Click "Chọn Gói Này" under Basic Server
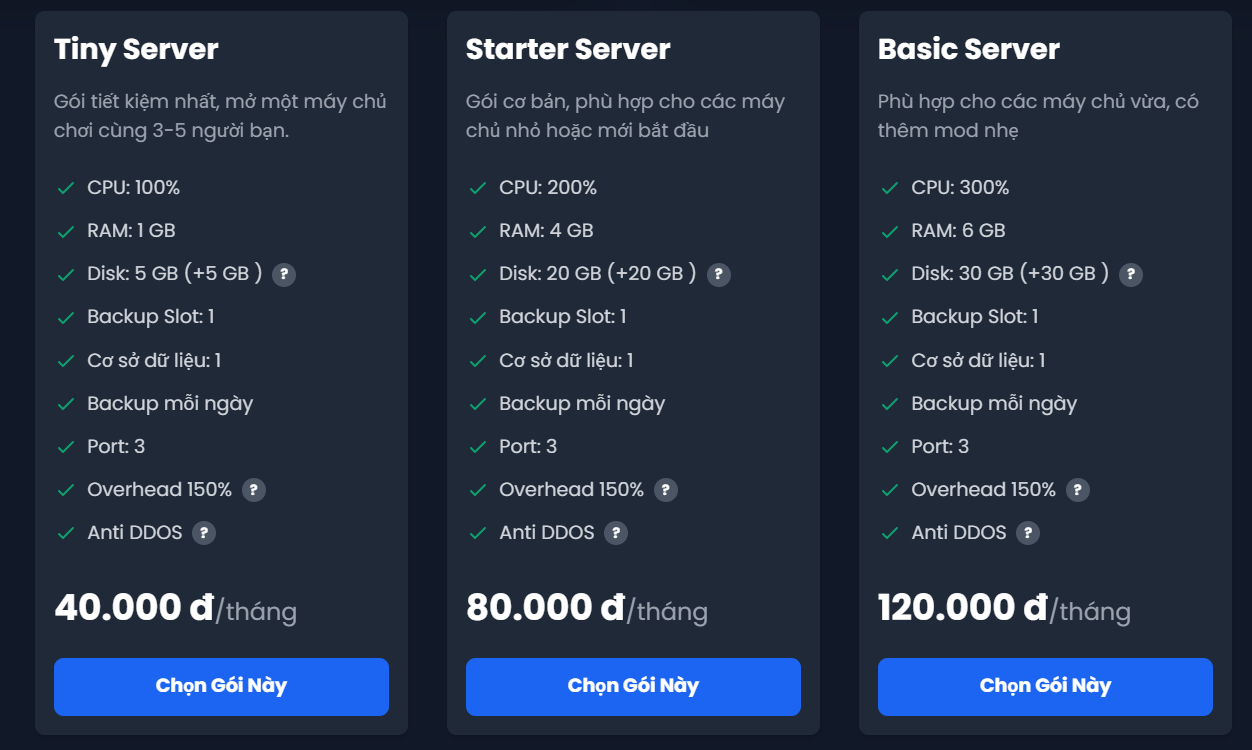The image size is (1252, 750). click(1045, 686)
